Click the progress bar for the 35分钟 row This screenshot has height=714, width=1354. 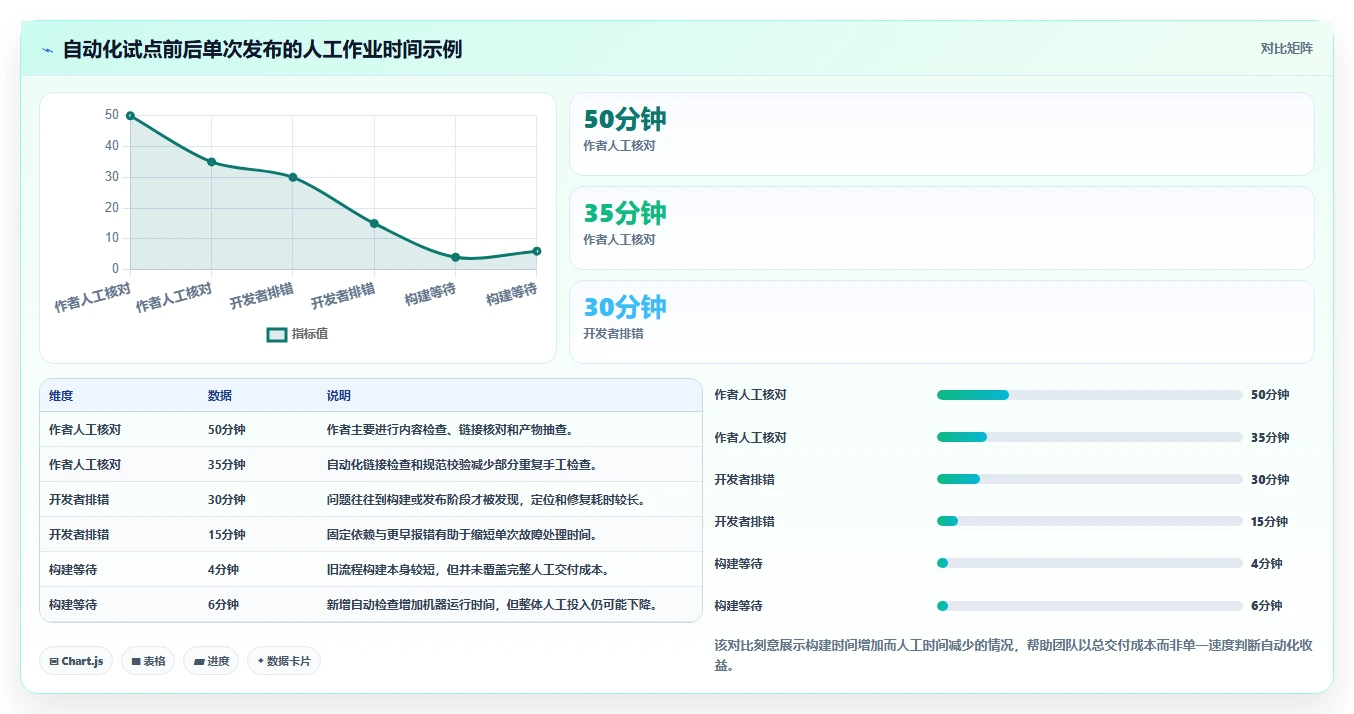[1090, 437]
